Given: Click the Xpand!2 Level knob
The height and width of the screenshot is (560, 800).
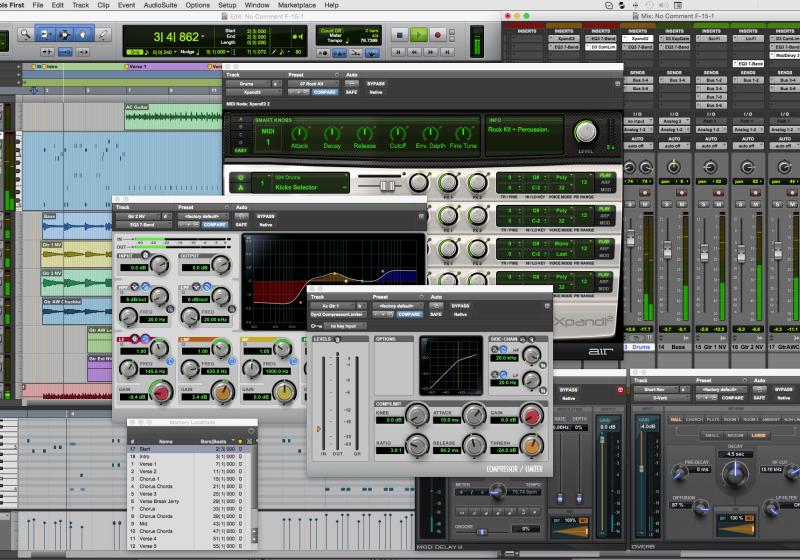Looking at the screenshot, I should pos(585,131).
